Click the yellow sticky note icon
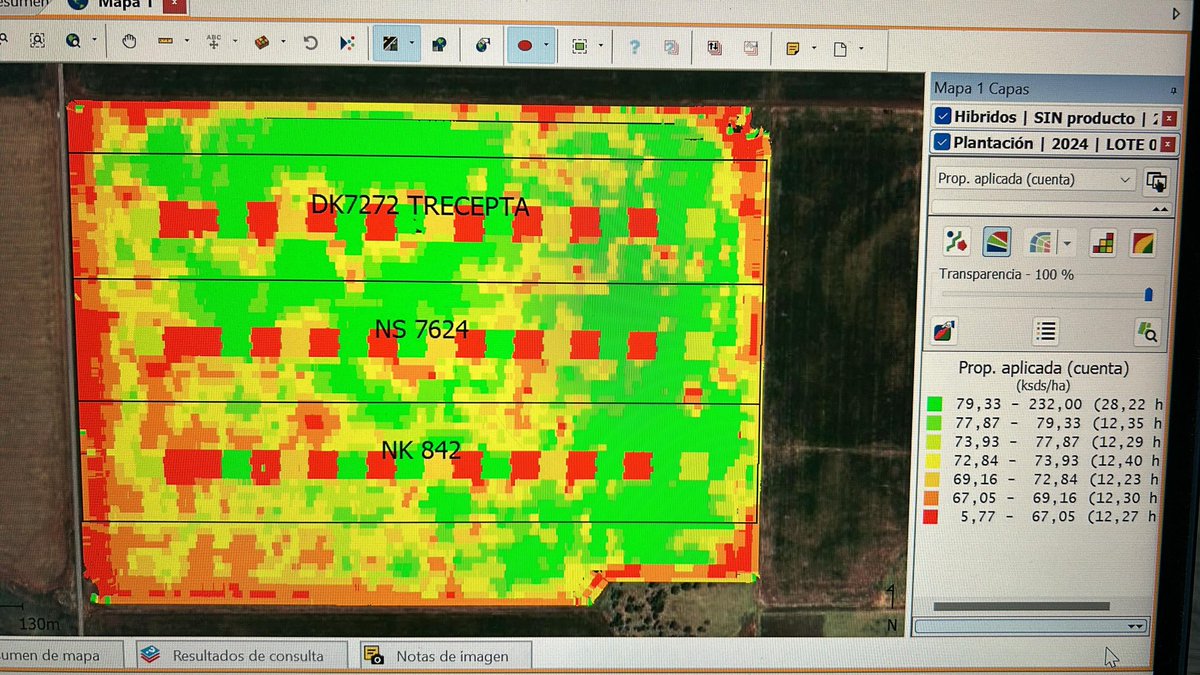The width and height of the screenshot is (1200, 675). [793, 48]
